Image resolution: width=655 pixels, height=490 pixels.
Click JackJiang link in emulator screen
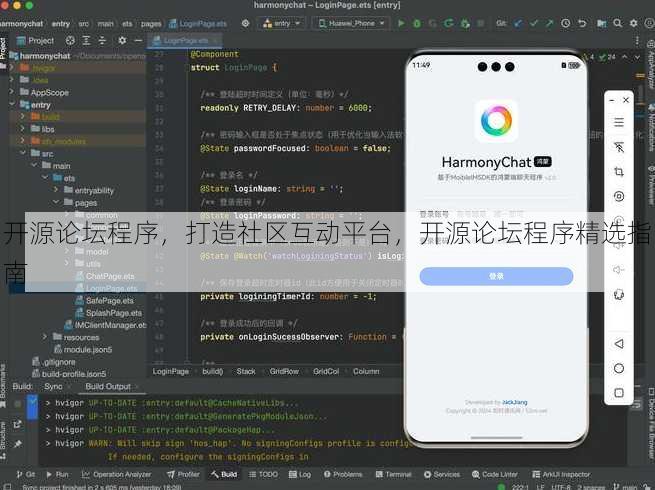click(x=515, y=402)
